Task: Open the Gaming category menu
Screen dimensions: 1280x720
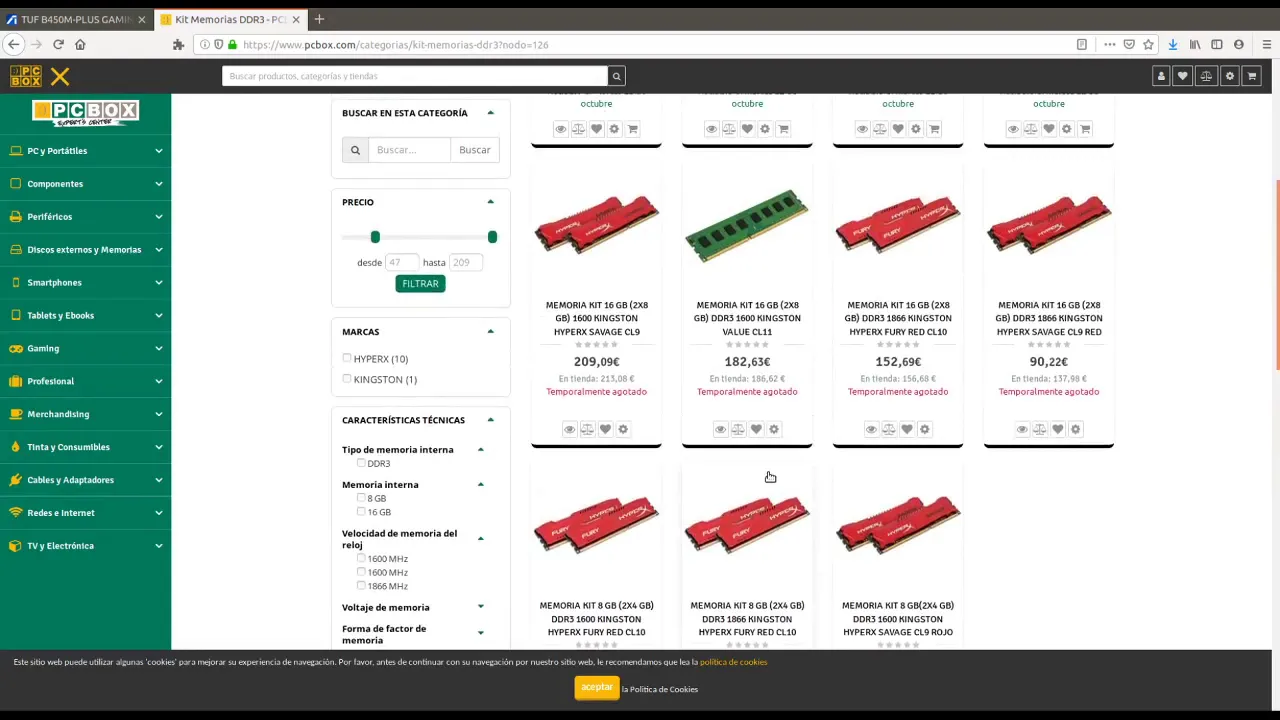Action: (86, 348)
